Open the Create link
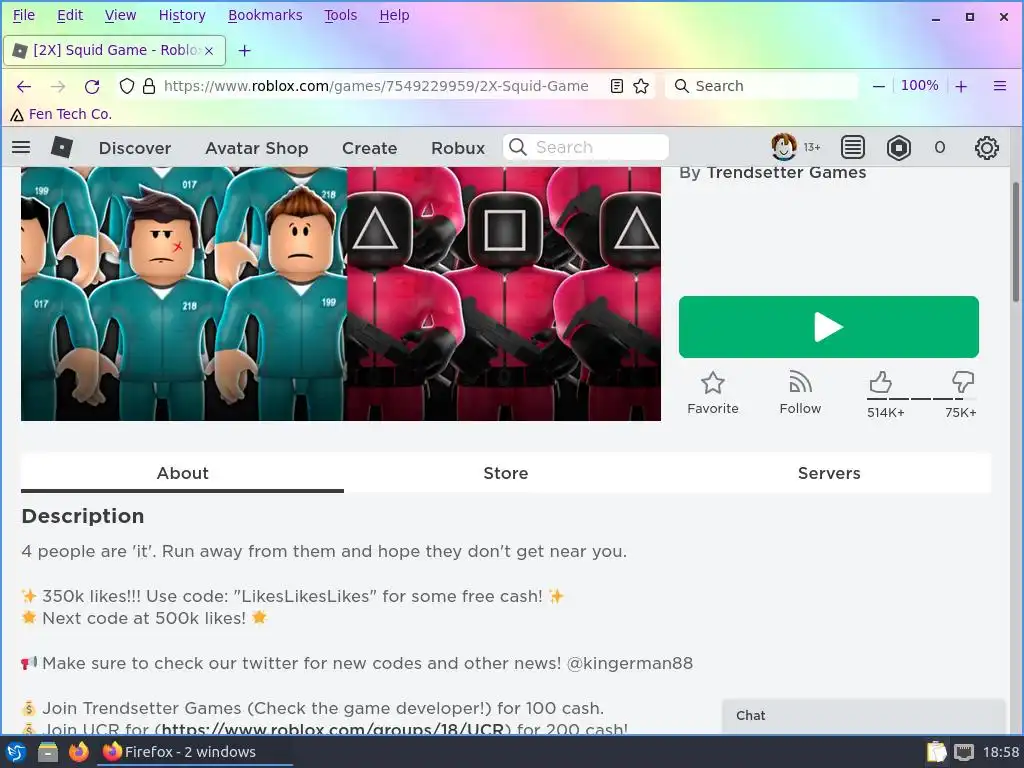 pyautogui.click(x=370, y=148)
